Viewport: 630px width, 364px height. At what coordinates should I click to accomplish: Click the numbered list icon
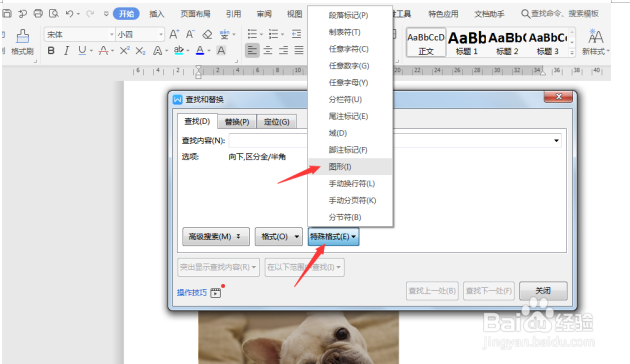273,35
